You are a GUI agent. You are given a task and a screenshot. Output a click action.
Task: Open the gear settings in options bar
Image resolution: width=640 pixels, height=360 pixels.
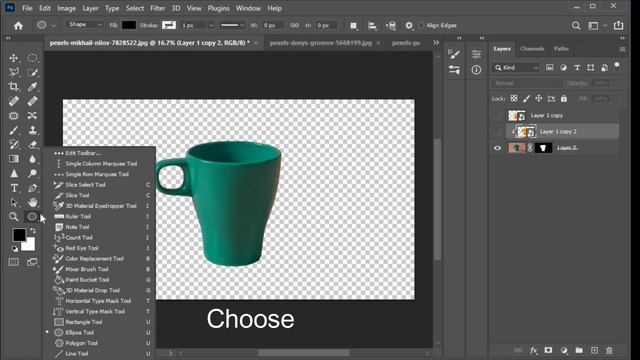(x=409, y=26)
